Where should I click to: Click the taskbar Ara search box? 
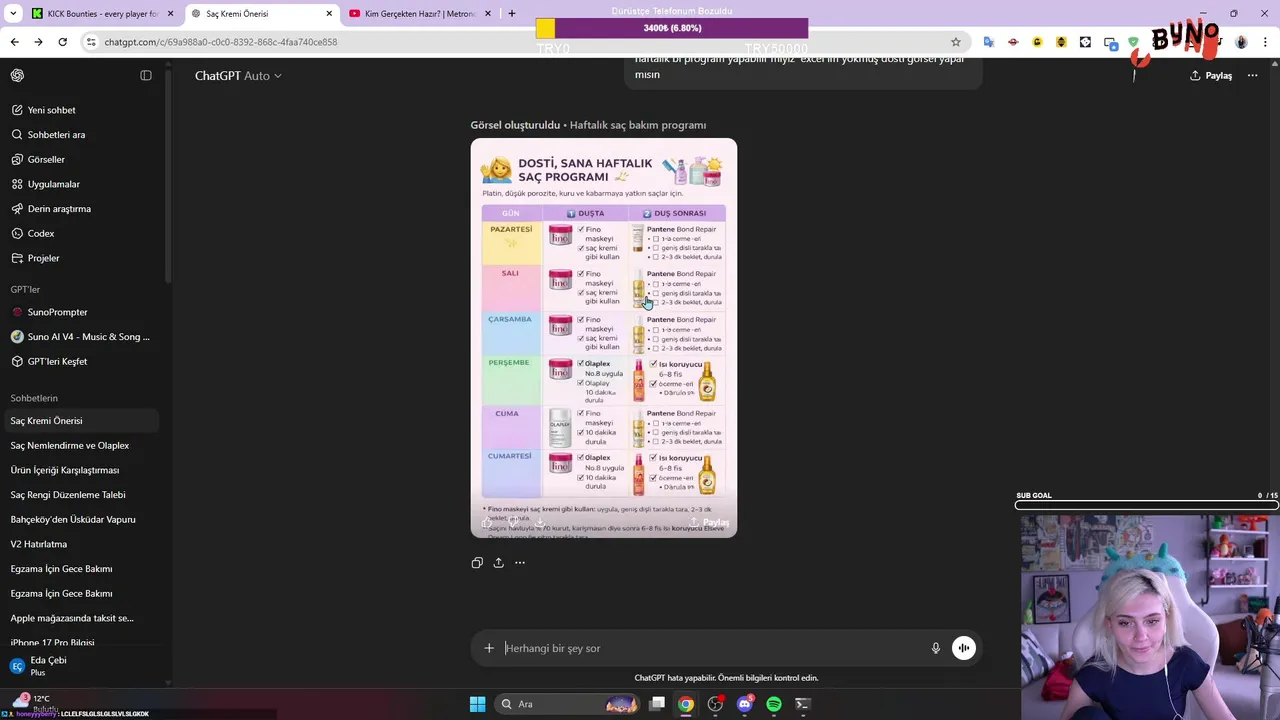point(567,704)
